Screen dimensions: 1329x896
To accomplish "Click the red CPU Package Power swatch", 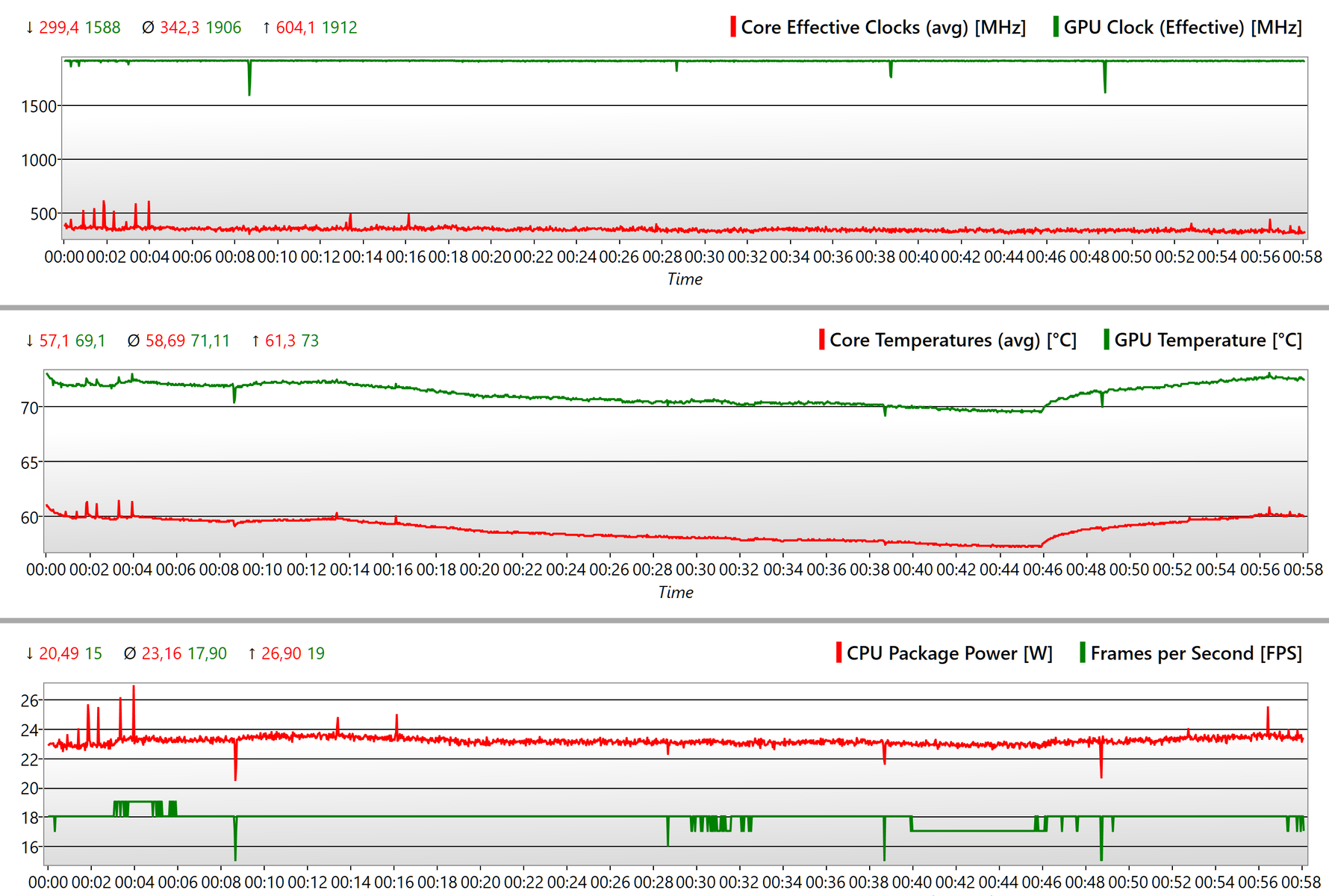I will pos(838,653).
